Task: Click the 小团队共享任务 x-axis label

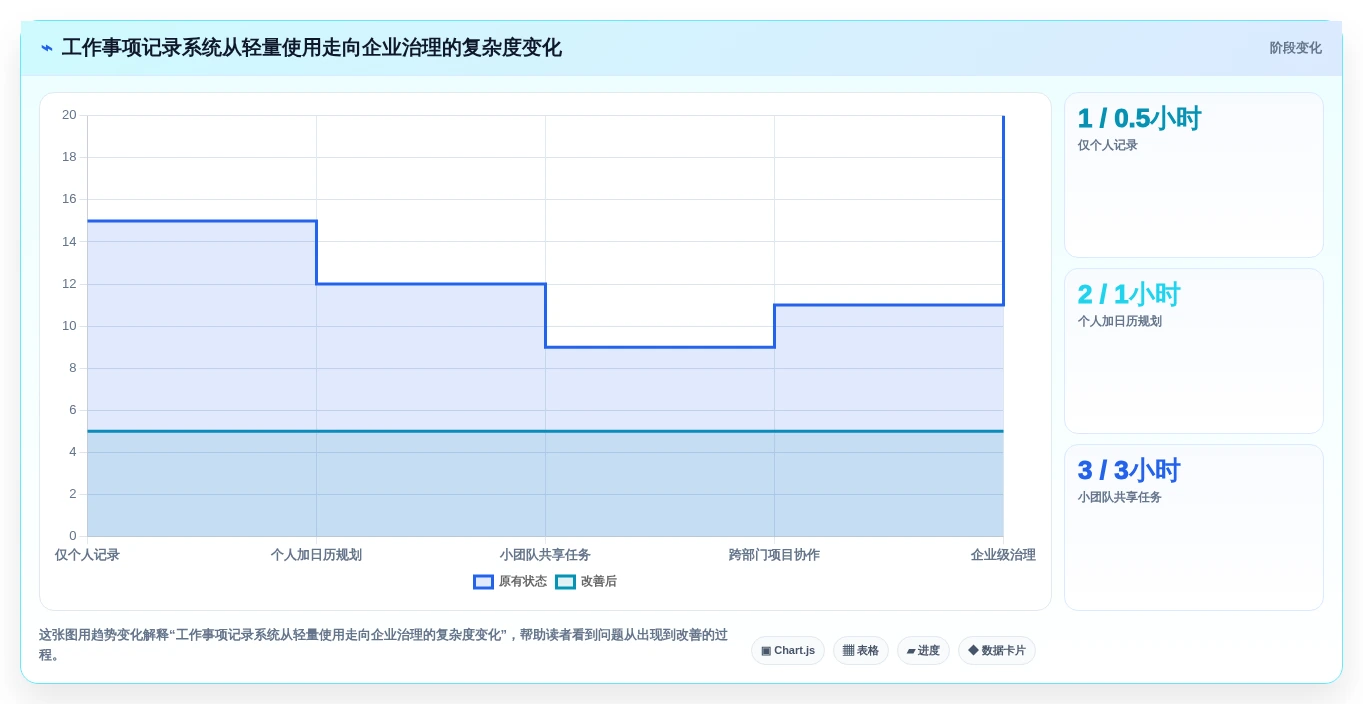Action: point(545,555)
